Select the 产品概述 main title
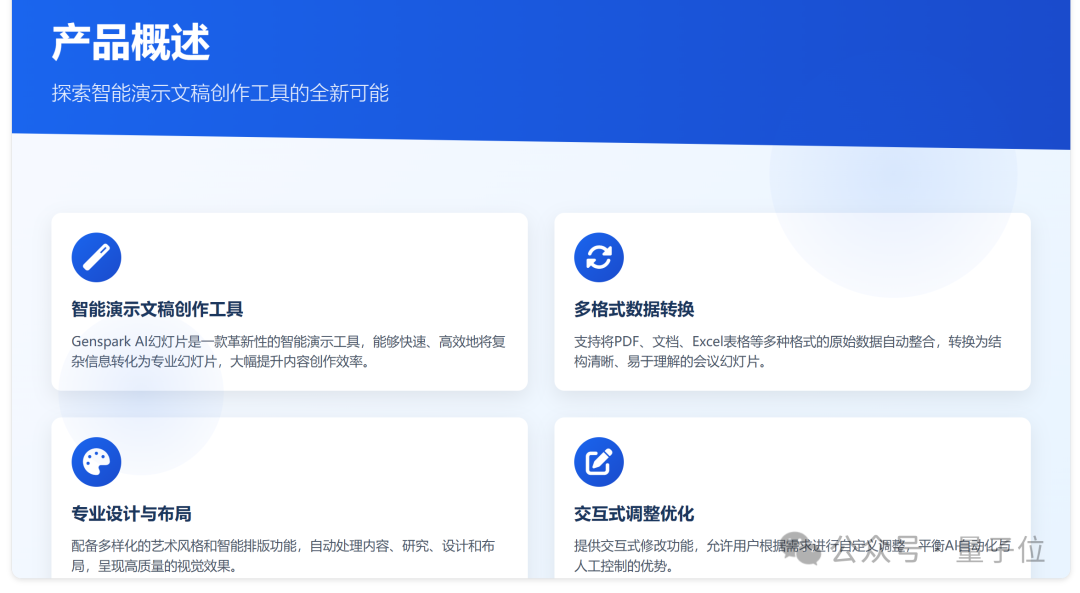 coord(130,42)
